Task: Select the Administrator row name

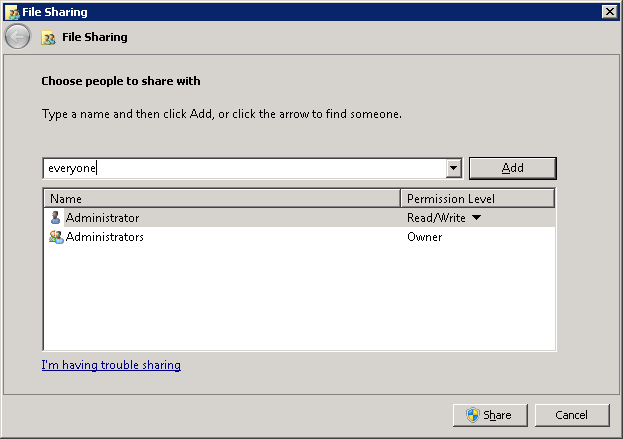Action: click(x=102, y=218)
